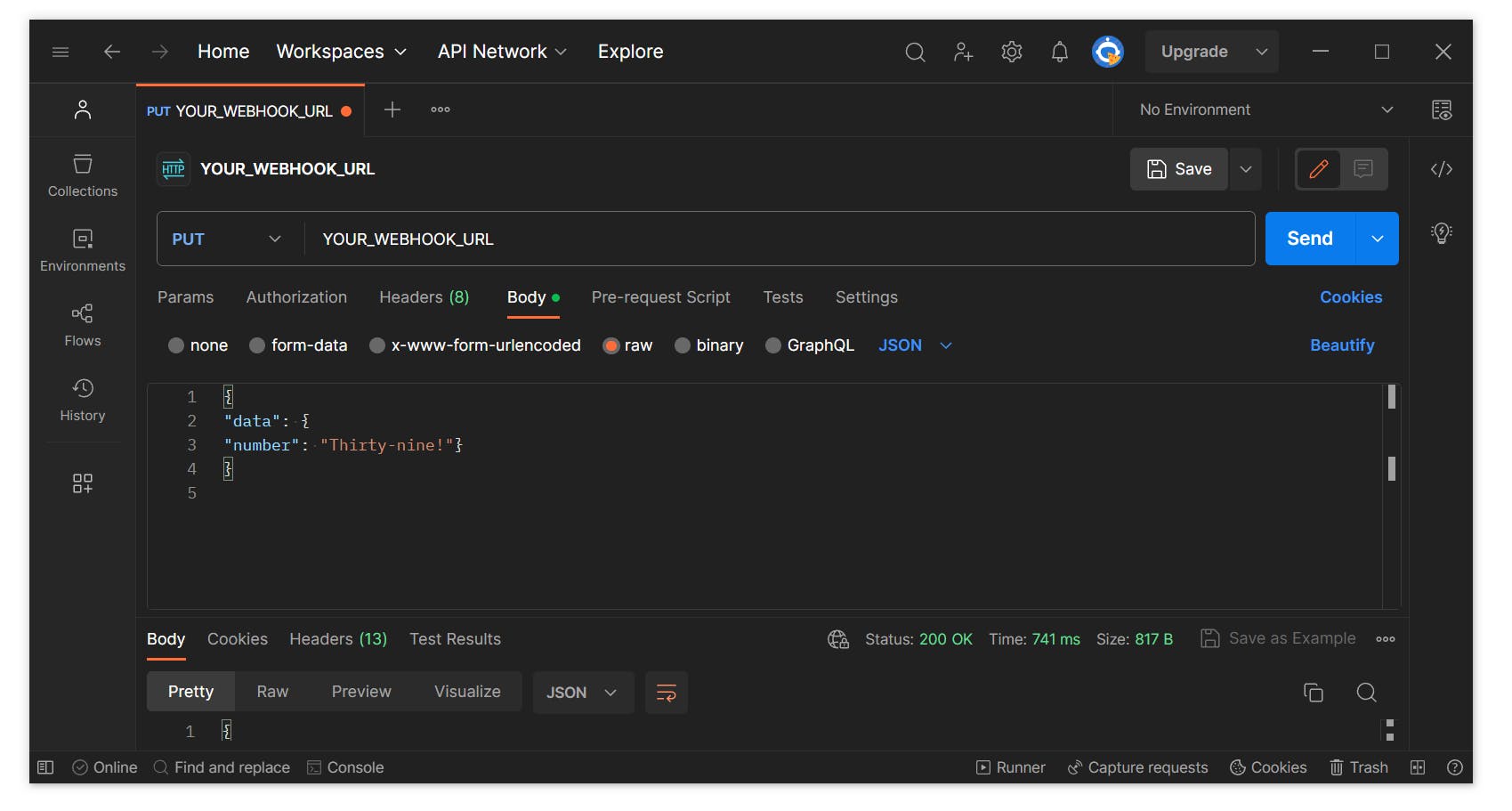The image size is (1512, 811).
Task: Open Collections in the sidebar
Action: (83, 175)
